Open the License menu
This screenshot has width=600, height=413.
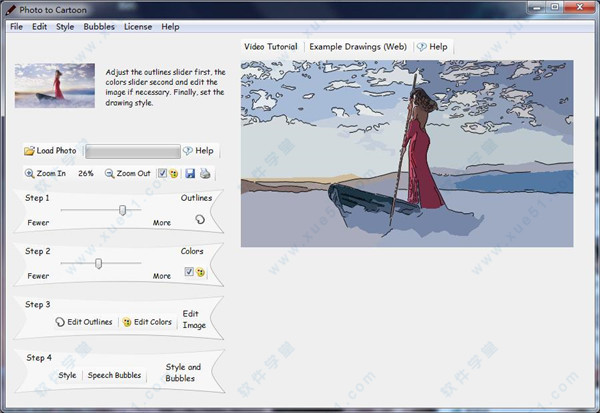point(138,27)
